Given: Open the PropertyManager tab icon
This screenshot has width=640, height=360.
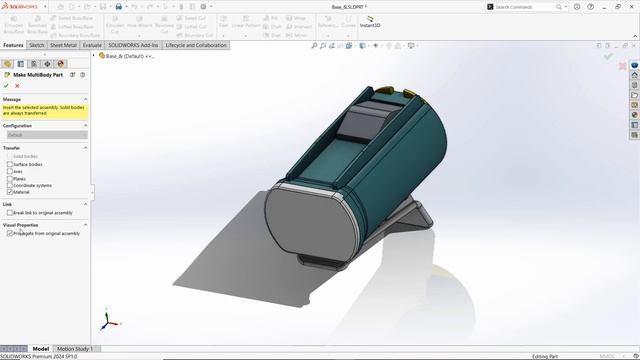Looking at the screenshot, I should coord(21,64).
